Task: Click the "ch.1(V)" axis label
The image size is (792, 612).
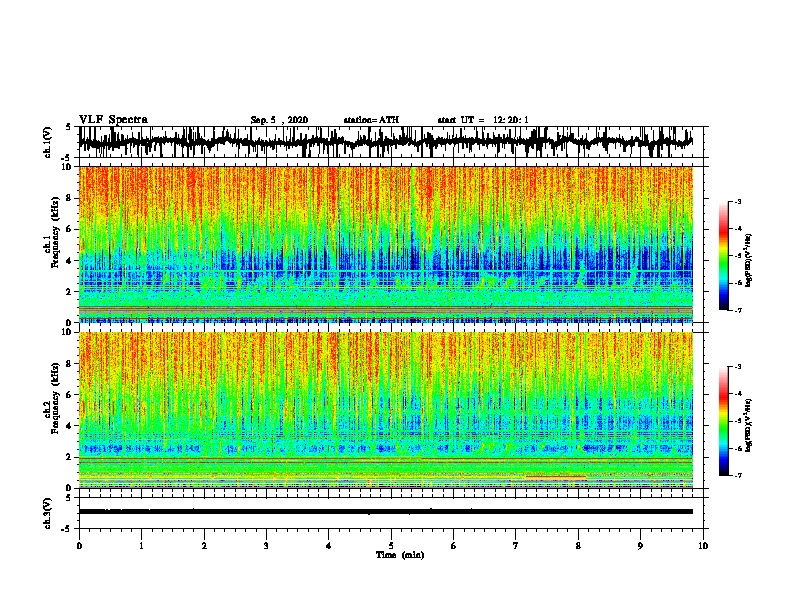Action: [x=48, y=142]
